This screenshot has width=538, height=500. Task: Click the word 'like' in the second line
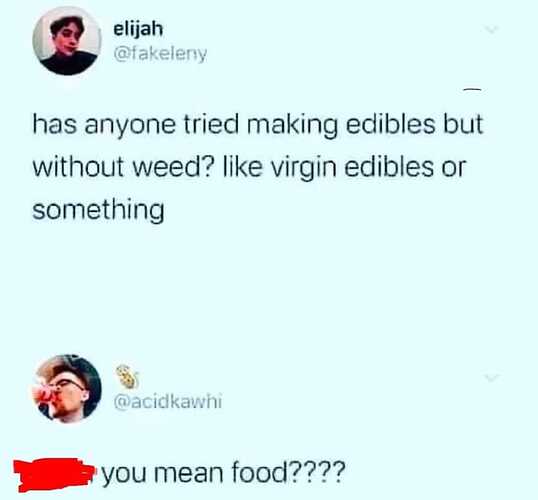pos(243,168)
